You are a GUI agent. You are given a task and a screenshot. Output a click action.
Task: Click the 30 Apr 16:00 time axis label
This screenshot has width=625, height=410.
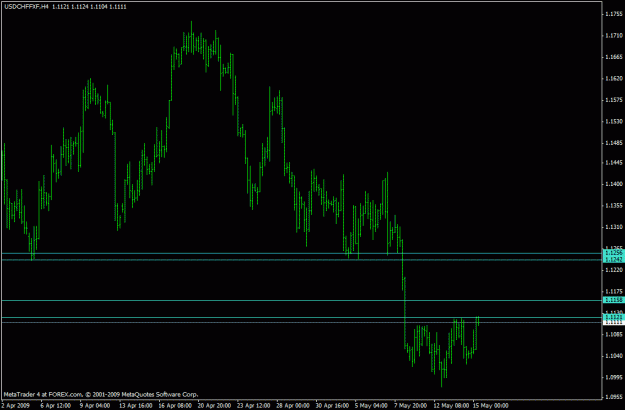tap(332, 406)
